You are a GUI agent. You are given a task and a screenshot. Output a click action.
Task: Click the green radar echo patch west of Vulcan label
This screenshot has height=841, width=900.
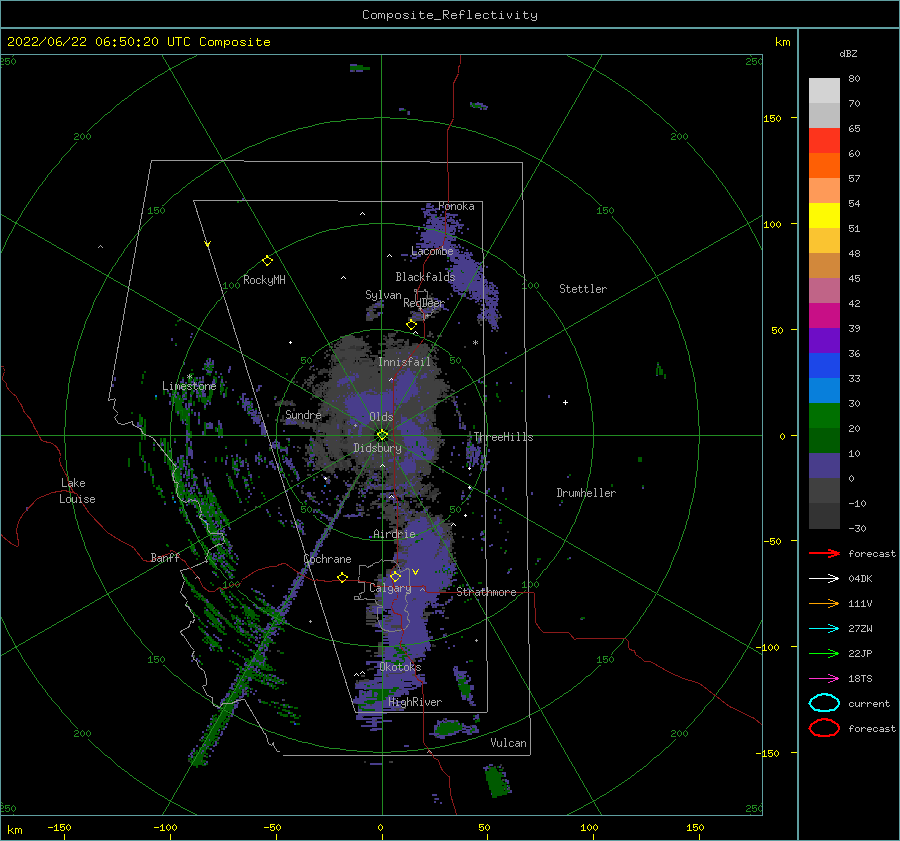tap(449, 728)
